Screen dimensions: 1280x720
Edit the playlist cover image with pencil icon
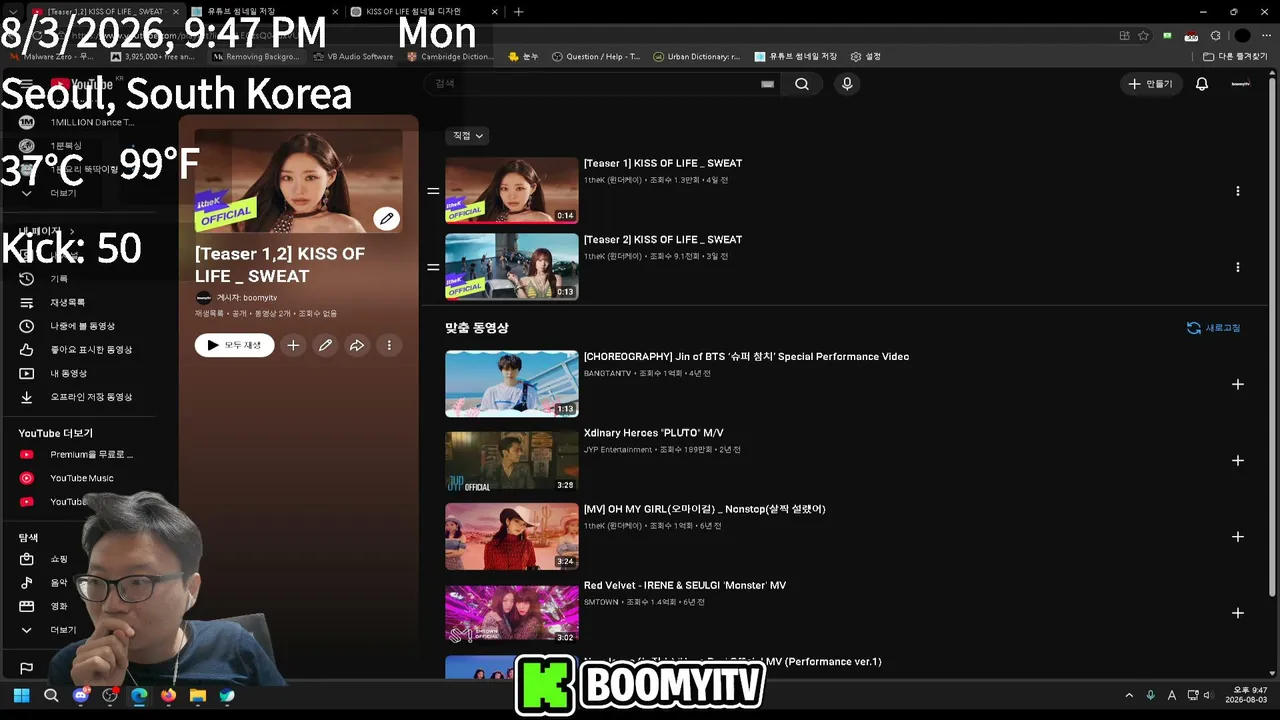[x=387, y=218]
